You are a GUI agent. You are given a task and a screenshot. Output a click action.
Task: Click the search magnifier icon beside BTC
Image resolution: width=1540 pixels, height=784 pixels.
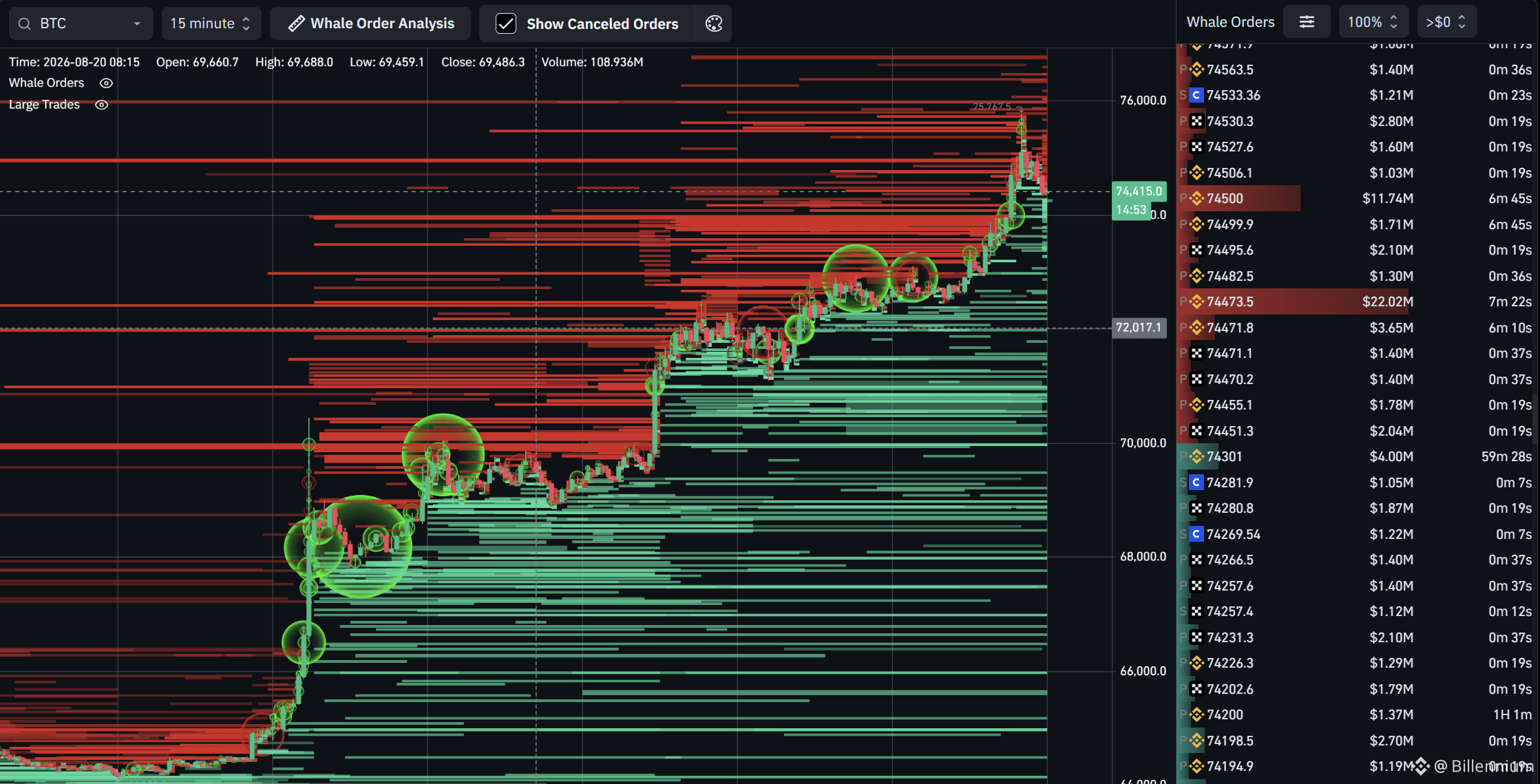24,23
